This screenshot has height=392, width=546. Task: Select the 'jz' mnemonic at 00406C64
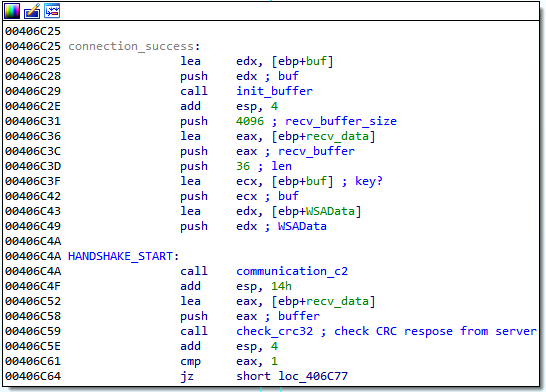click(x=187, y=376)
